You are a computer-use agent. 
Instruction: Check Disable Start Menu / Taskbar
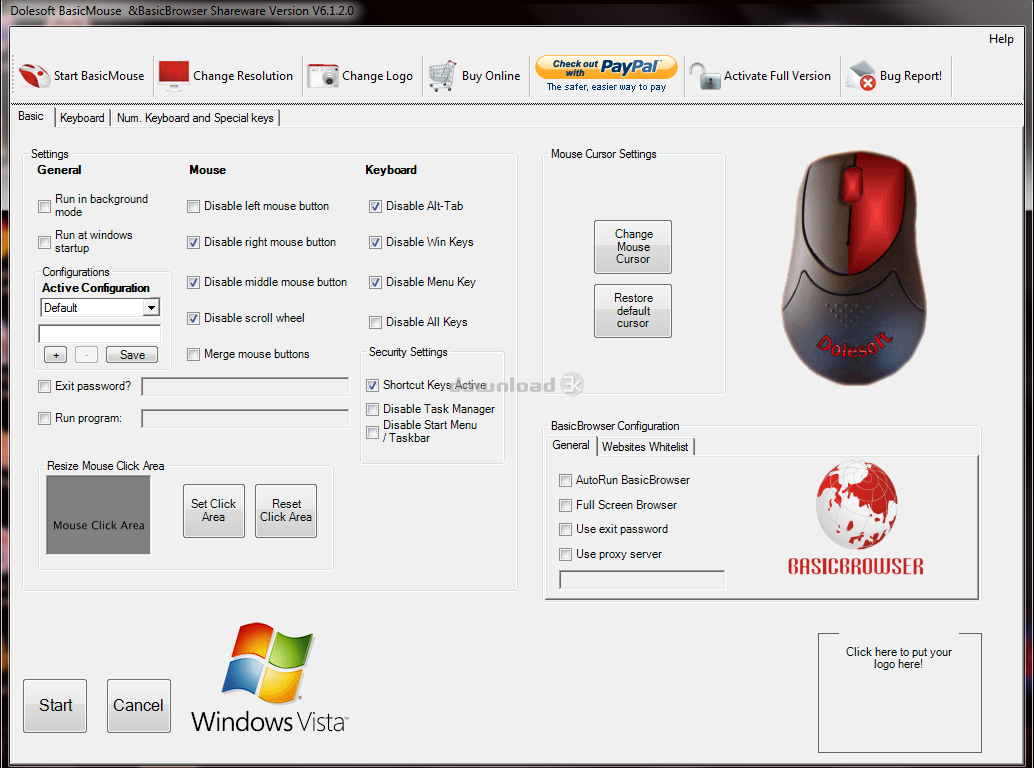[373, 432]
